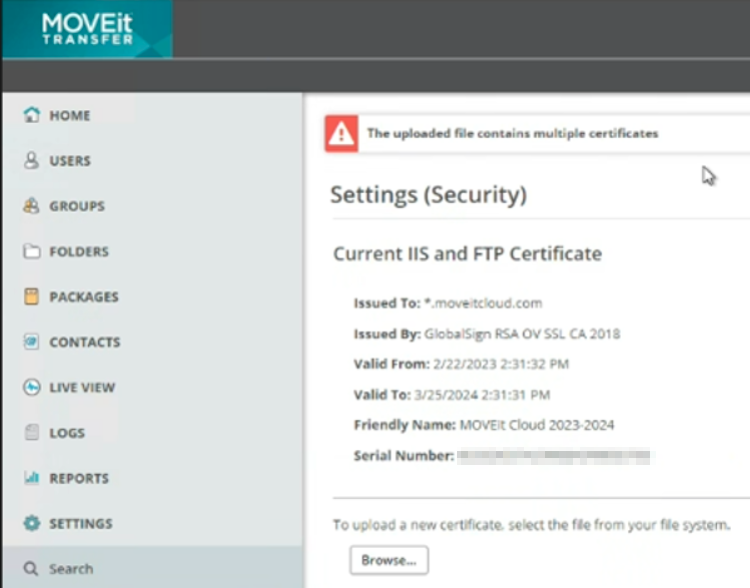Open SETTINGS from the sidebar
The height and width of the screenshot is (588, 750).
81,523
